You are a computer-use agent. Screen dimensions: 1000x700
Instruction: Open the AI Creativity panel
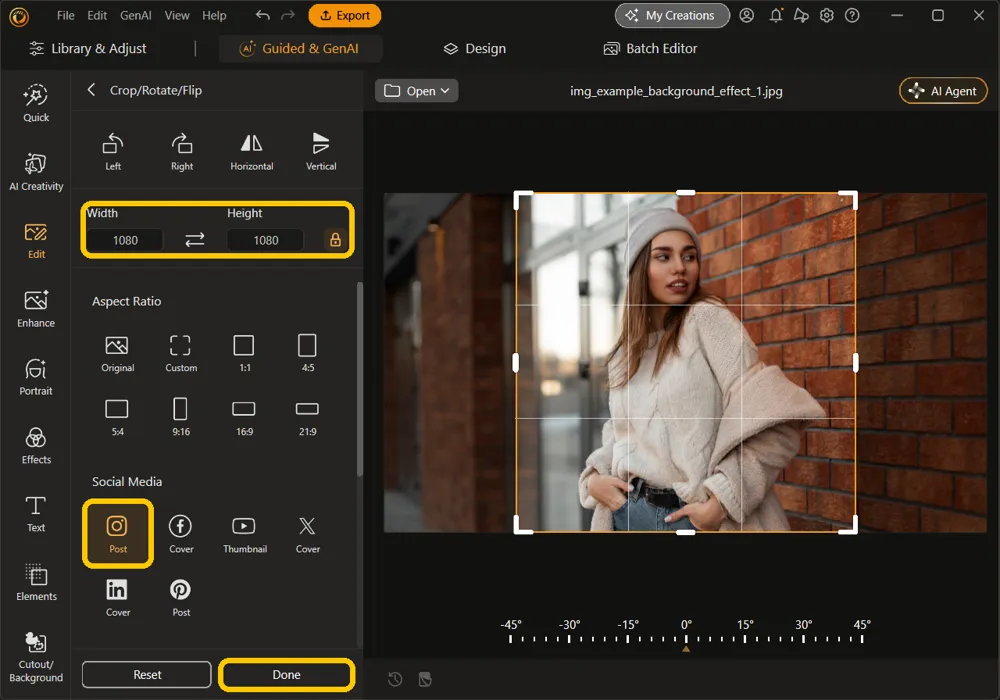[36, 172]
